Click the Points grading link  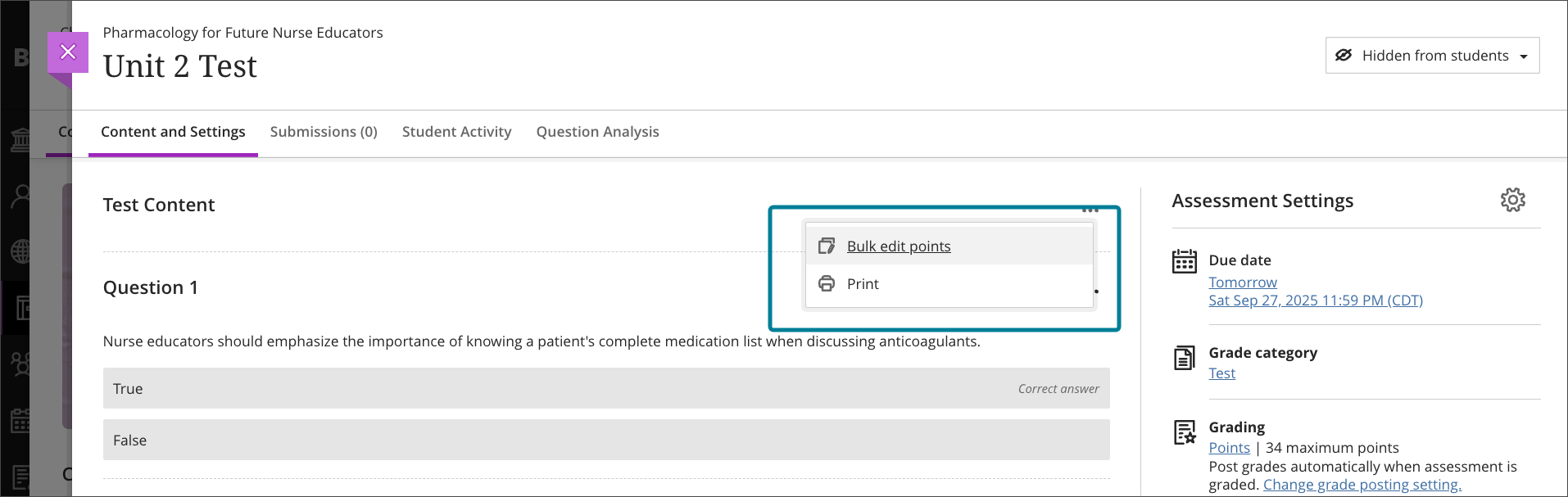coord(1229,448)
